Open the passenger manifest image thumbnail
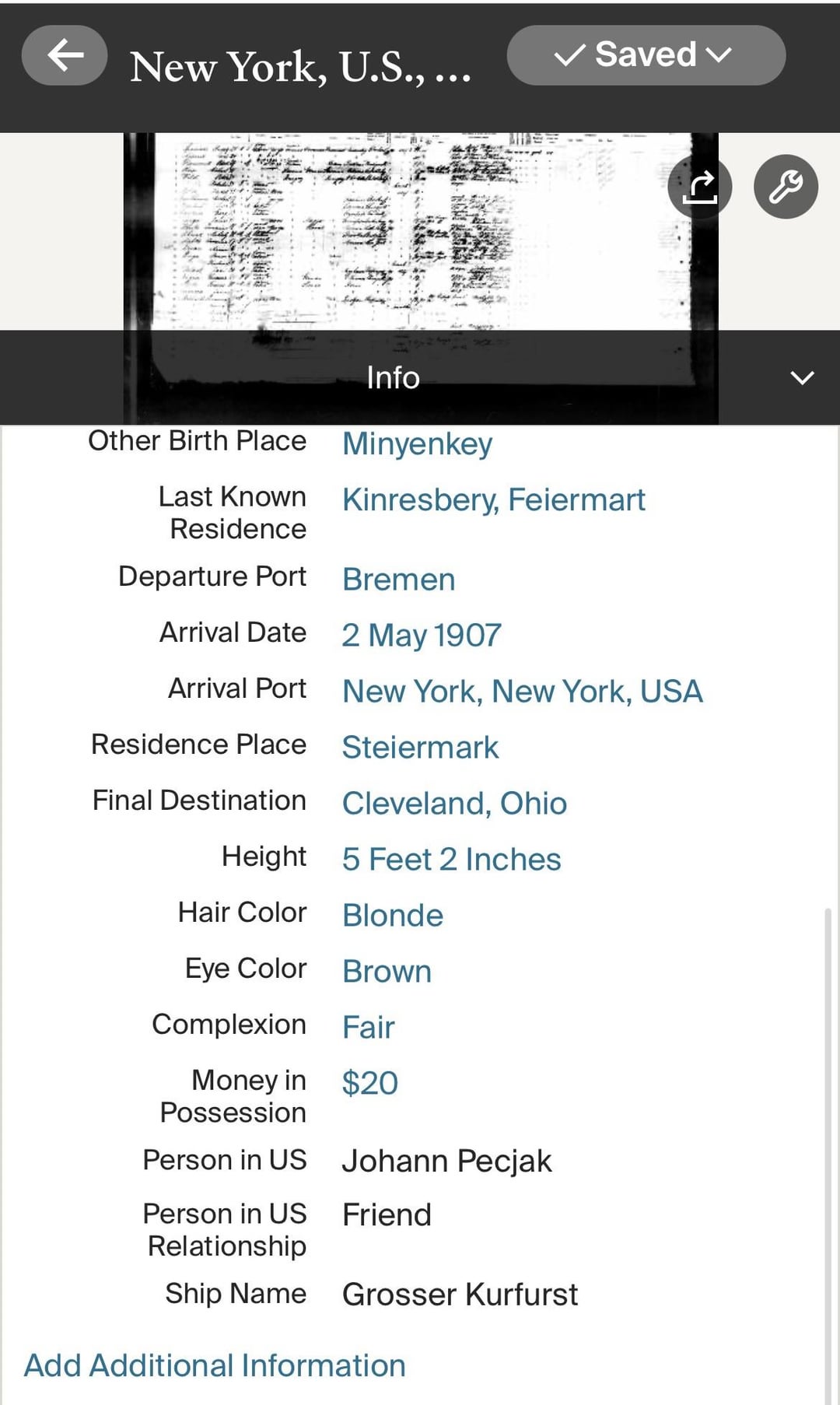840x1405 pixels. click(421, 232)
